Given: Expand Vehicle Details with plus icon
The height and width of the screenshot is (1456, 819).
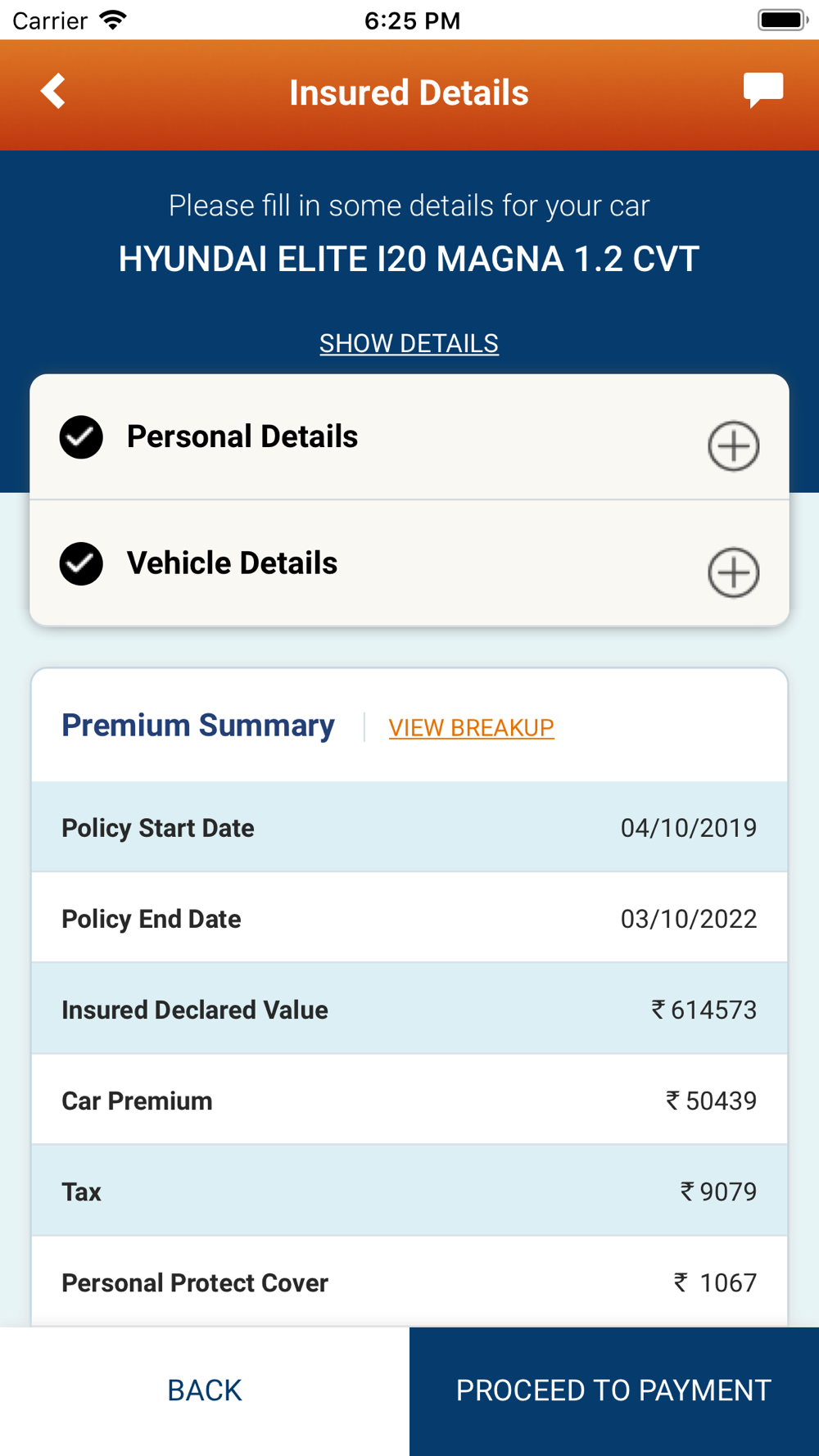Looking at the screenshot, I should tap(733, 572).
